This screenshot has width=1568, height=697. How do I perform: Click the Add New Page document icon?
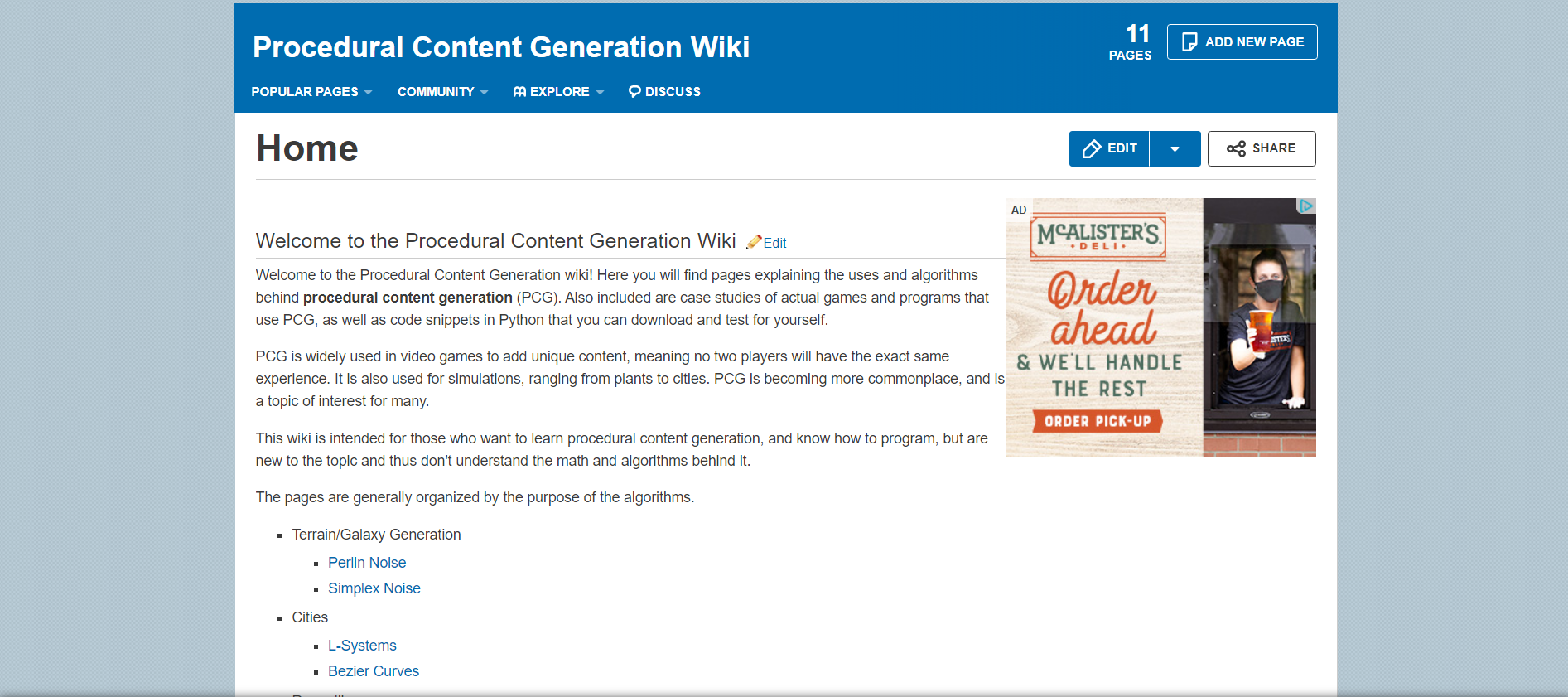(1189, 42)
